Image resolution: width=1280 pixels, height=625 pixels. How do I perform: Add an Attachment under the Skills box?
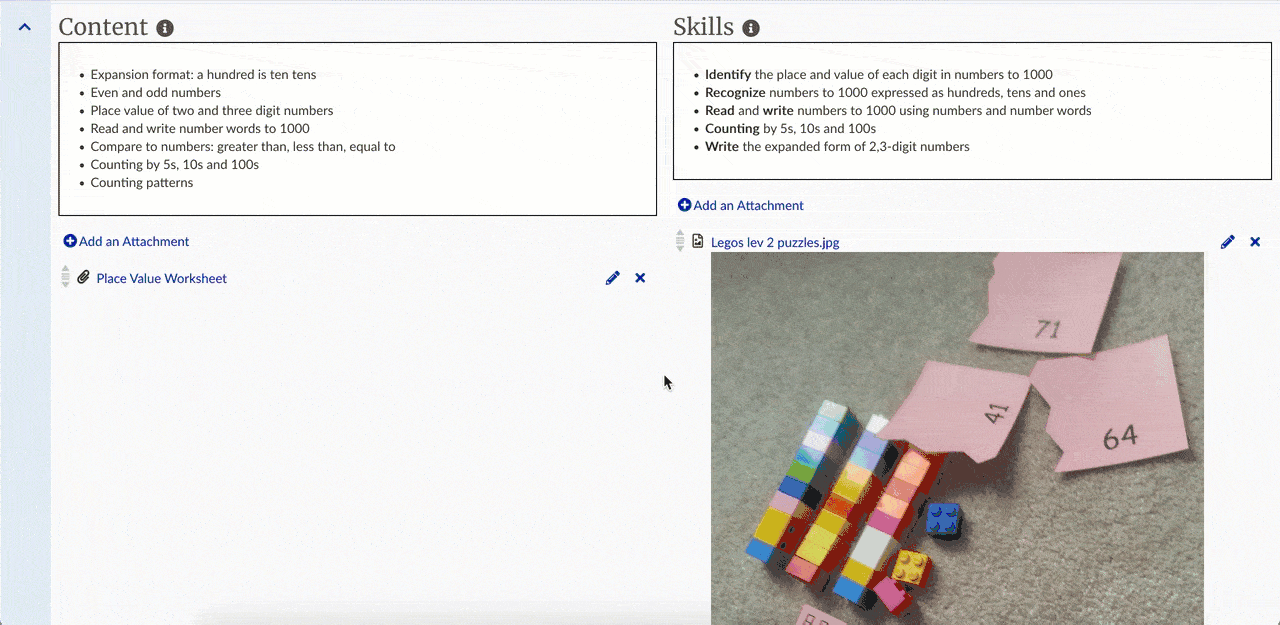741,205
